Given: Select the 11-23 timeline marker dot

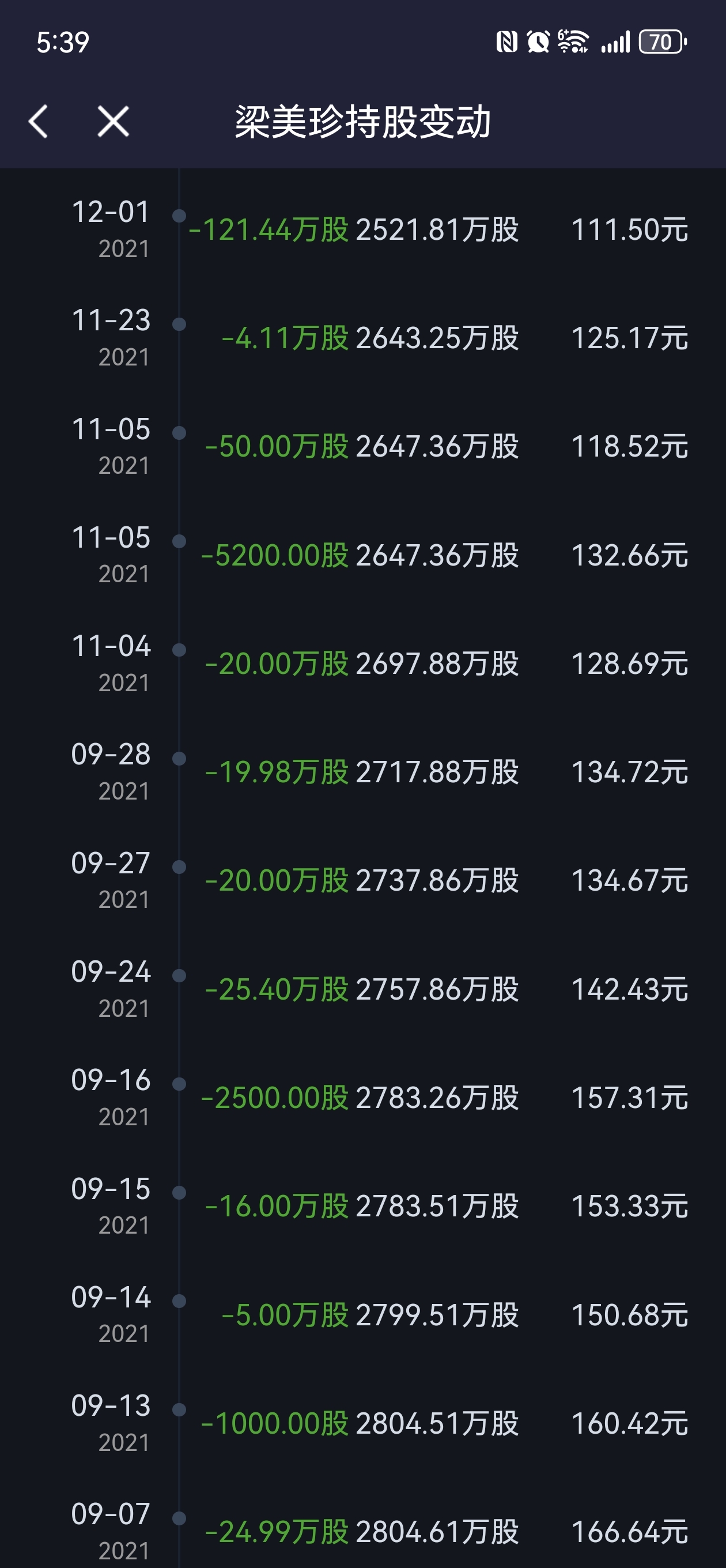Looking at the screenshot, I should pos(179,324).
